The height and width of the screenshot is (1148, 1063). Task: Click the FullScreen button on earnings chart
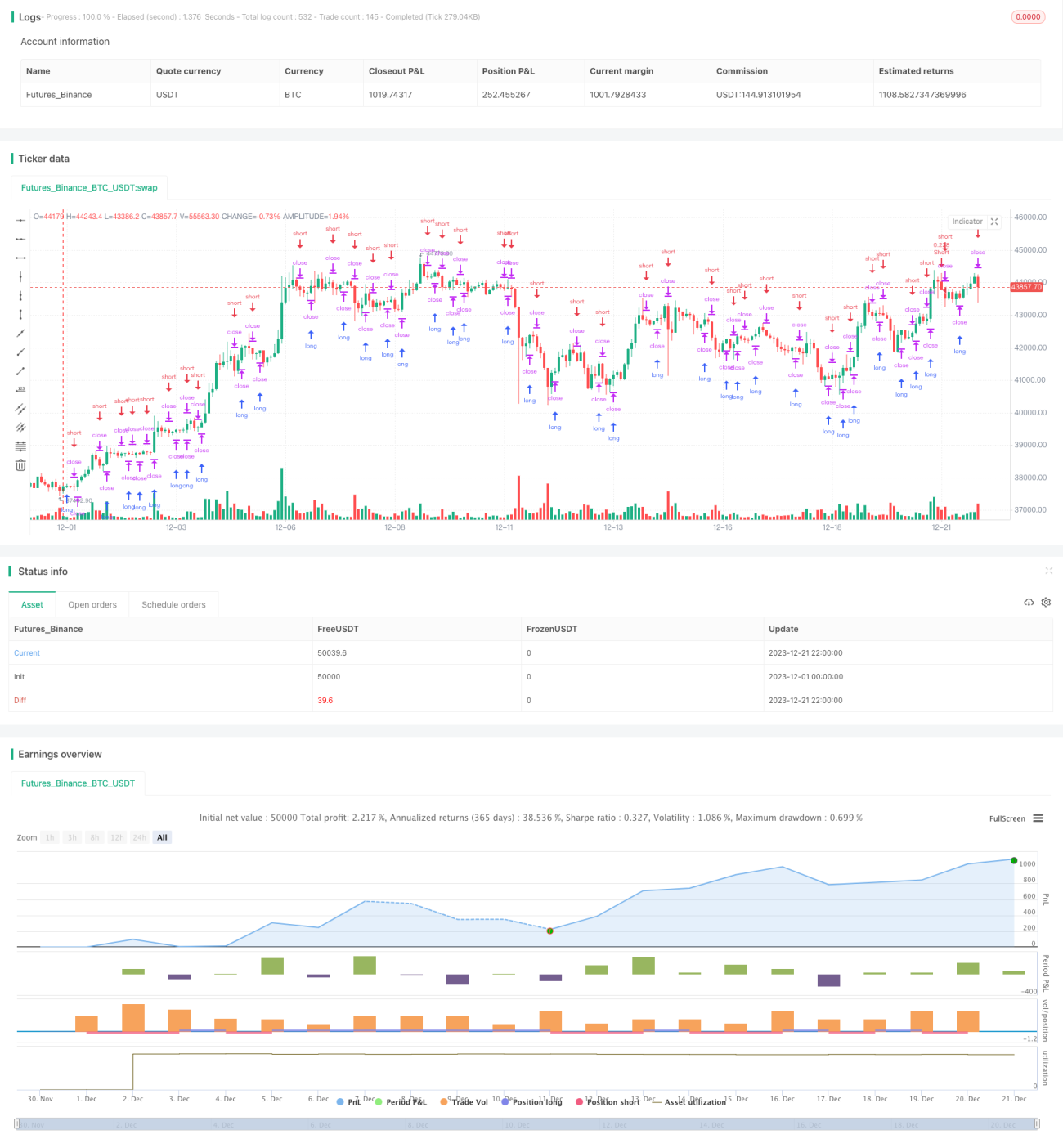(1007, 818)
